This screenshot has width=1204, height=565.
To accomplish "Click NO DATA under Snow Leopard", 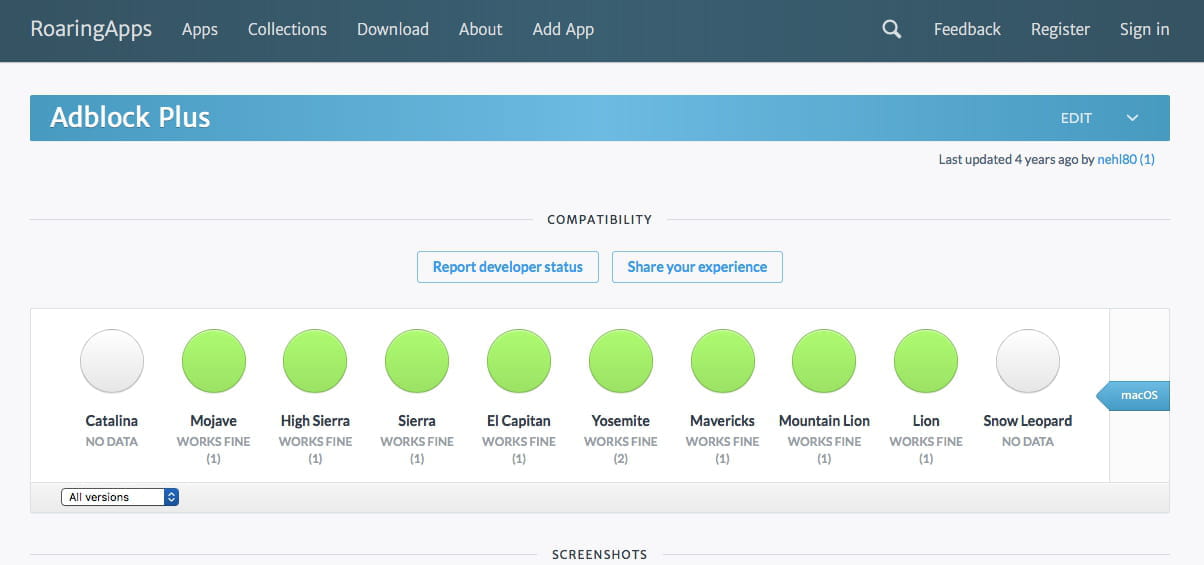I will [1028, 441].
